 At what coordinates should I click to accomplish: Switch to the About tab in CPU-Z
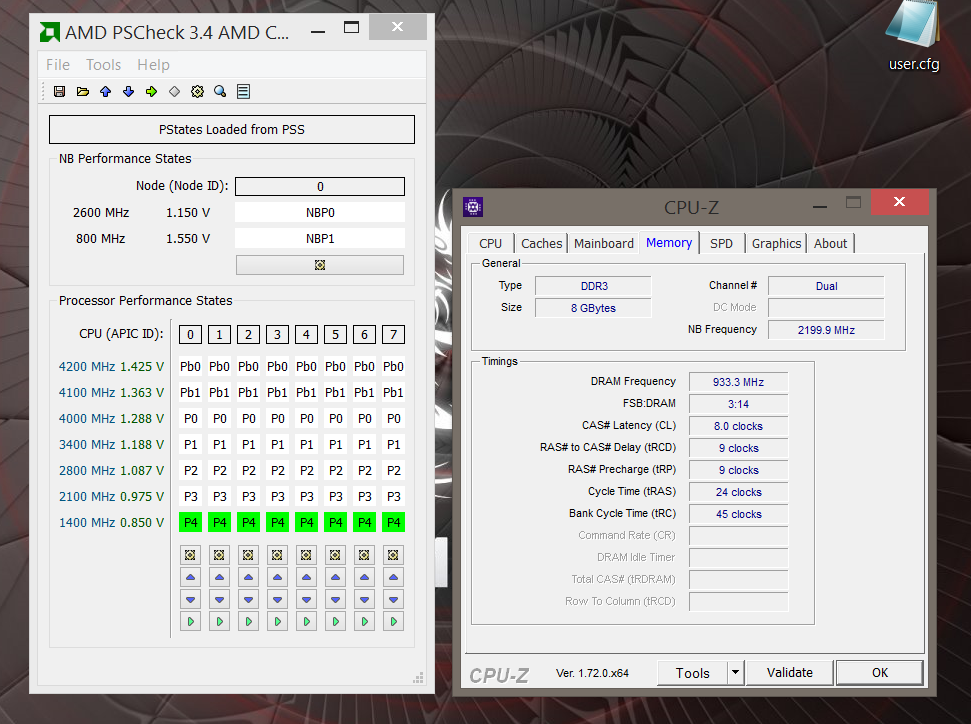tap(830, 243)
